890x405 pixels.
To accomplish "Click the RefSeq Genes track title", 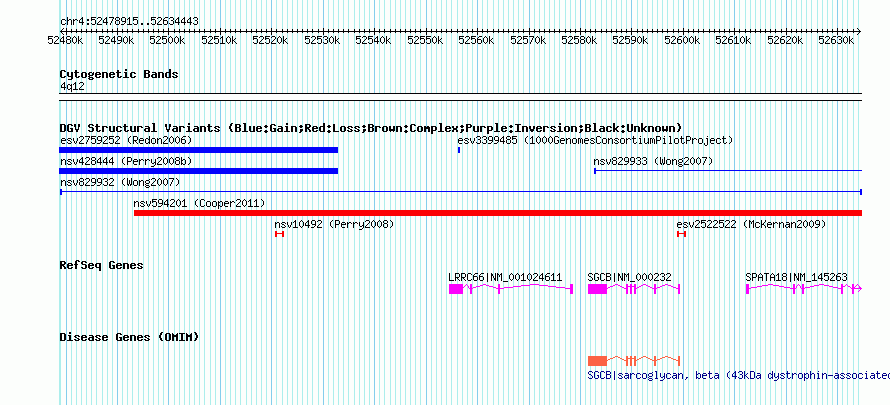I will (x=102, y=265).
